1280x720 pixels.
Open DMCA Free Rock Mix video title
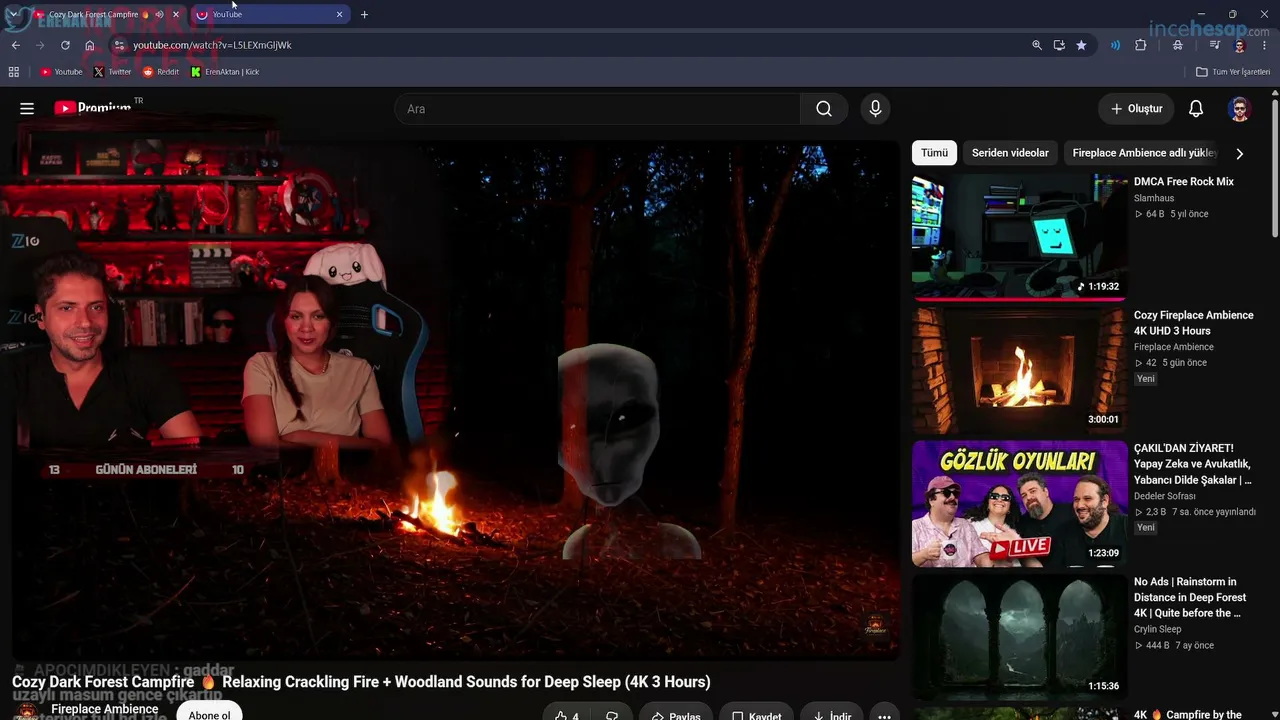(1184, 182)
